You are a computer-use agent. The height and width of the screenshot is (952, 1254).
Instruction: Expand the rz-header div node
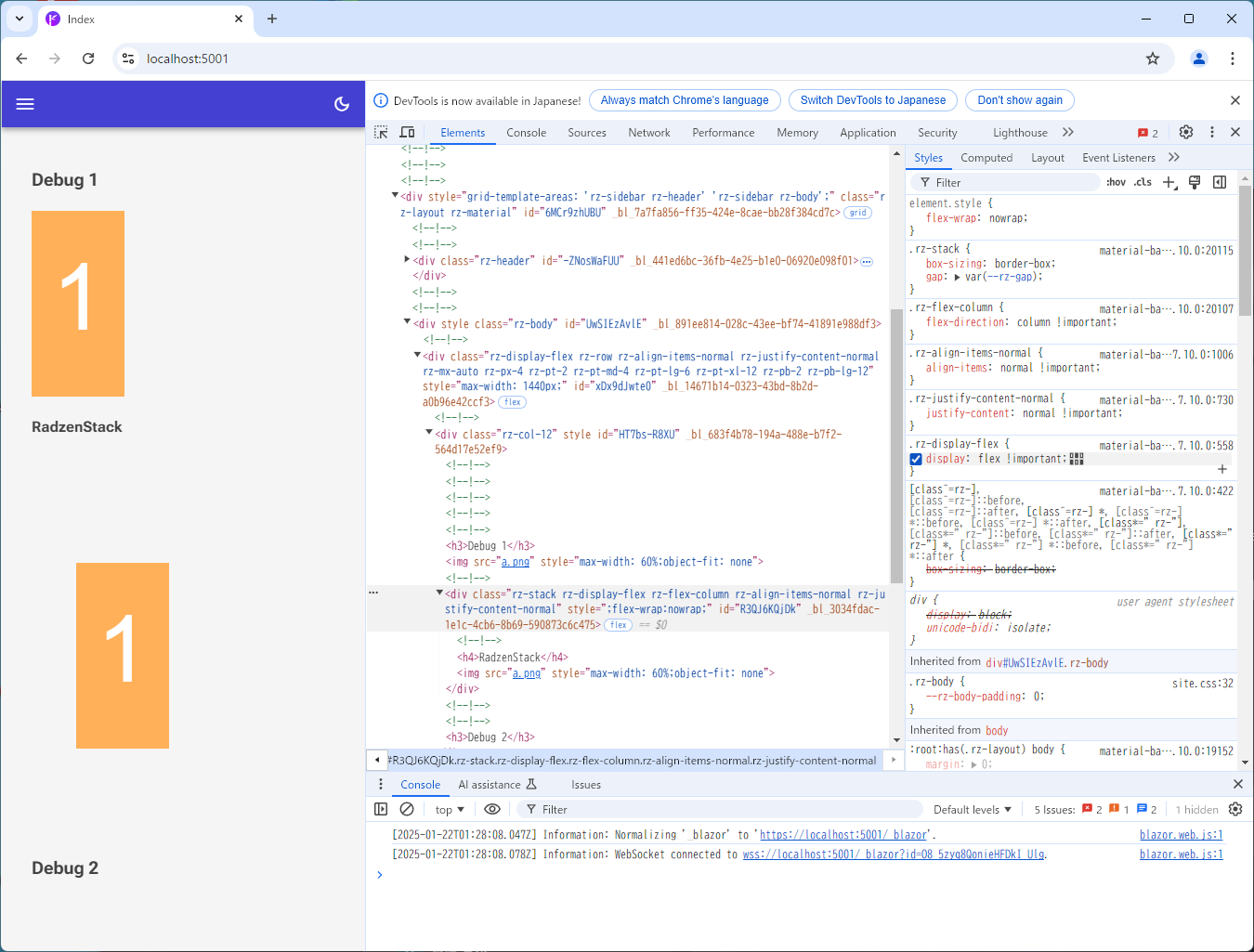click(407, 260)
